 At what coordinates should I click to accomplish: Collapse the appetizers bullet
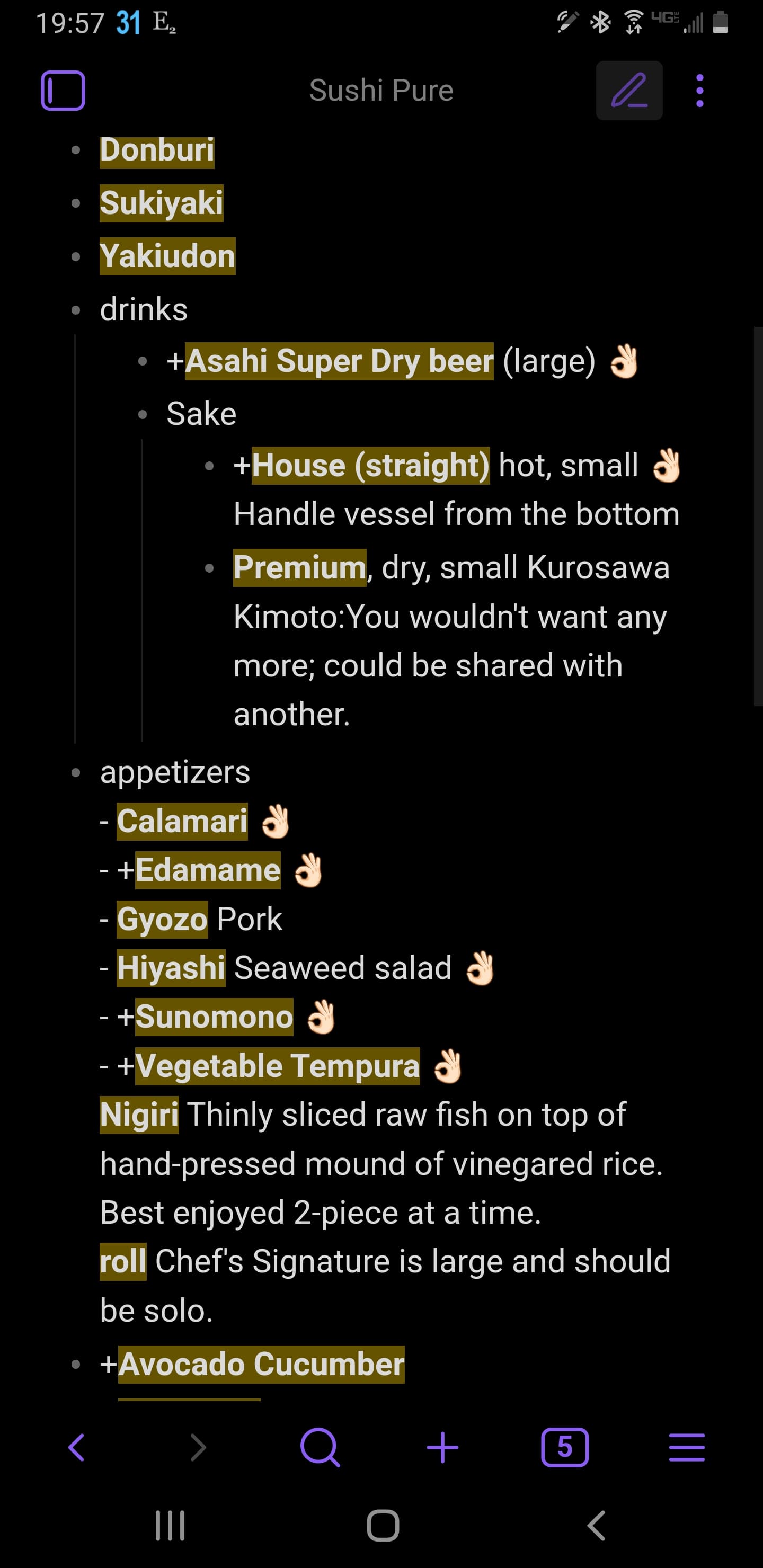(76, 773)
